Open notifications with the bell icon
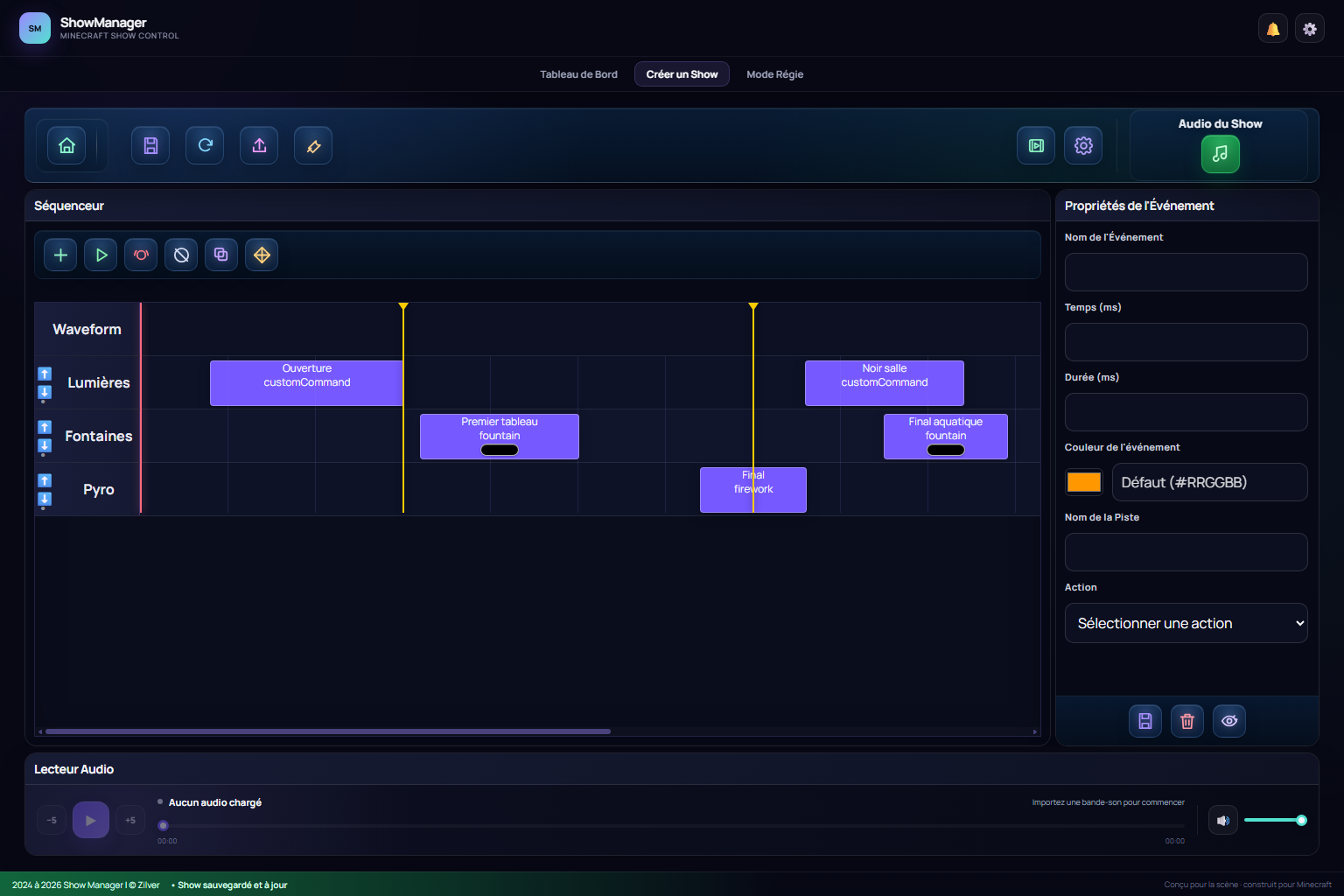This screenshot has width=1344, height=896. click(1273, 29)
